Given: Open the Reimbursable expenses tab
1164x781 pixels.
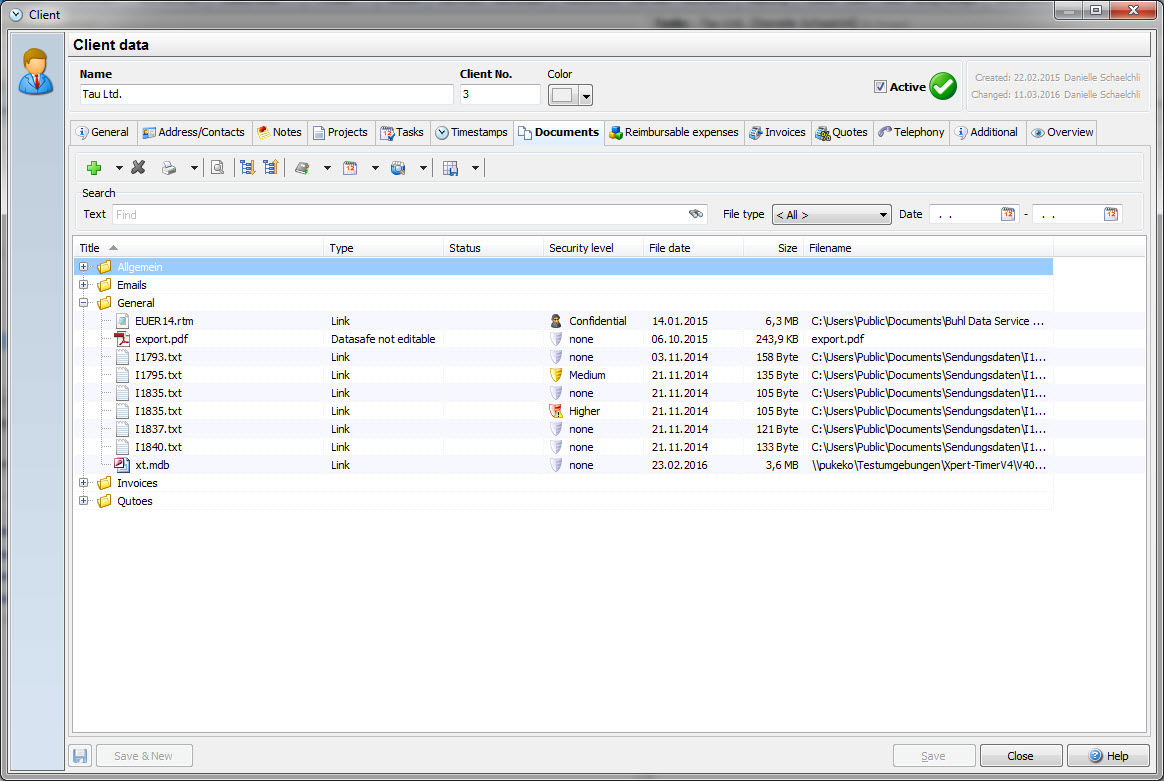Looking at the screenshot, I should pyautogui.click(x=674, y=132).
